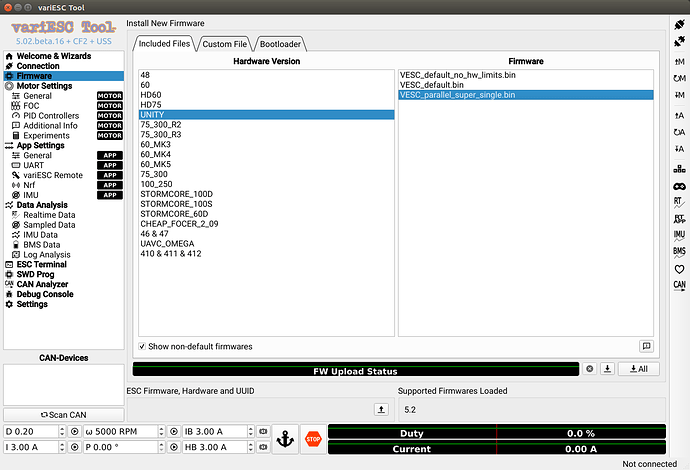Screen dimensions: 690x470
Task: Toggle BMS data streaming icon
Action: [679, 252]
